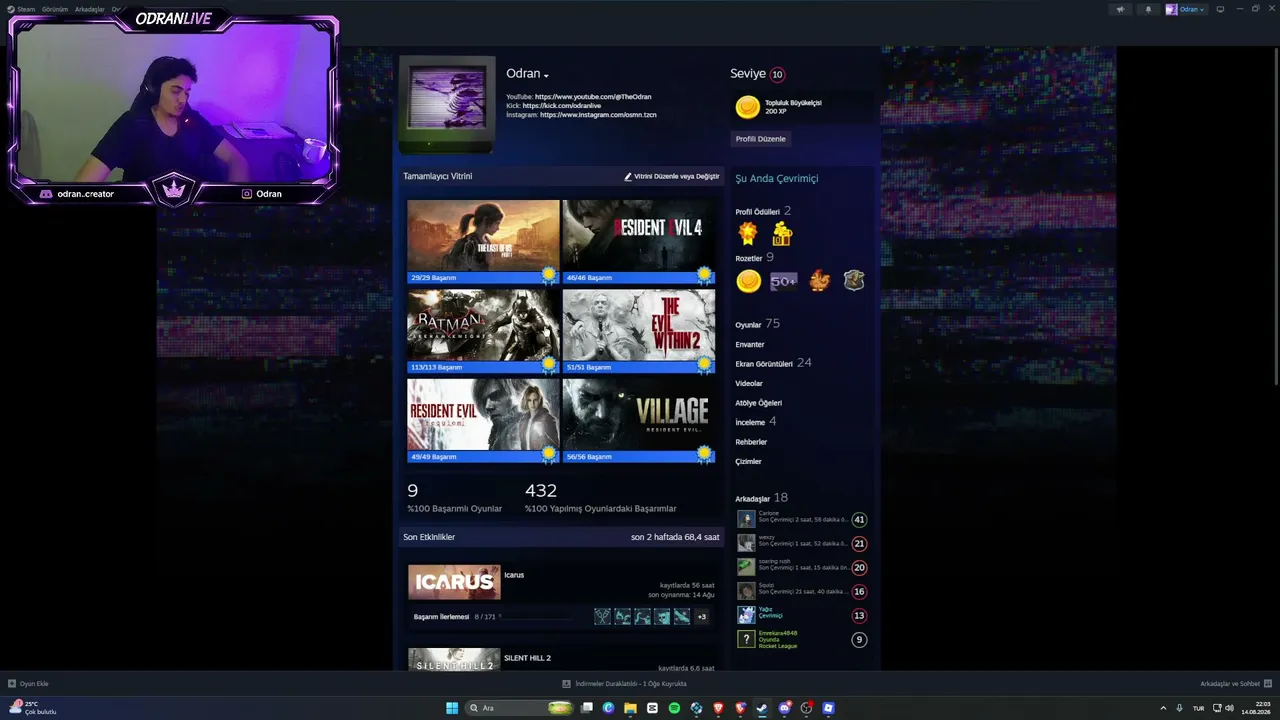Click the download status icon beside İndirmeler Duraklatıldı

coord(566,684)
